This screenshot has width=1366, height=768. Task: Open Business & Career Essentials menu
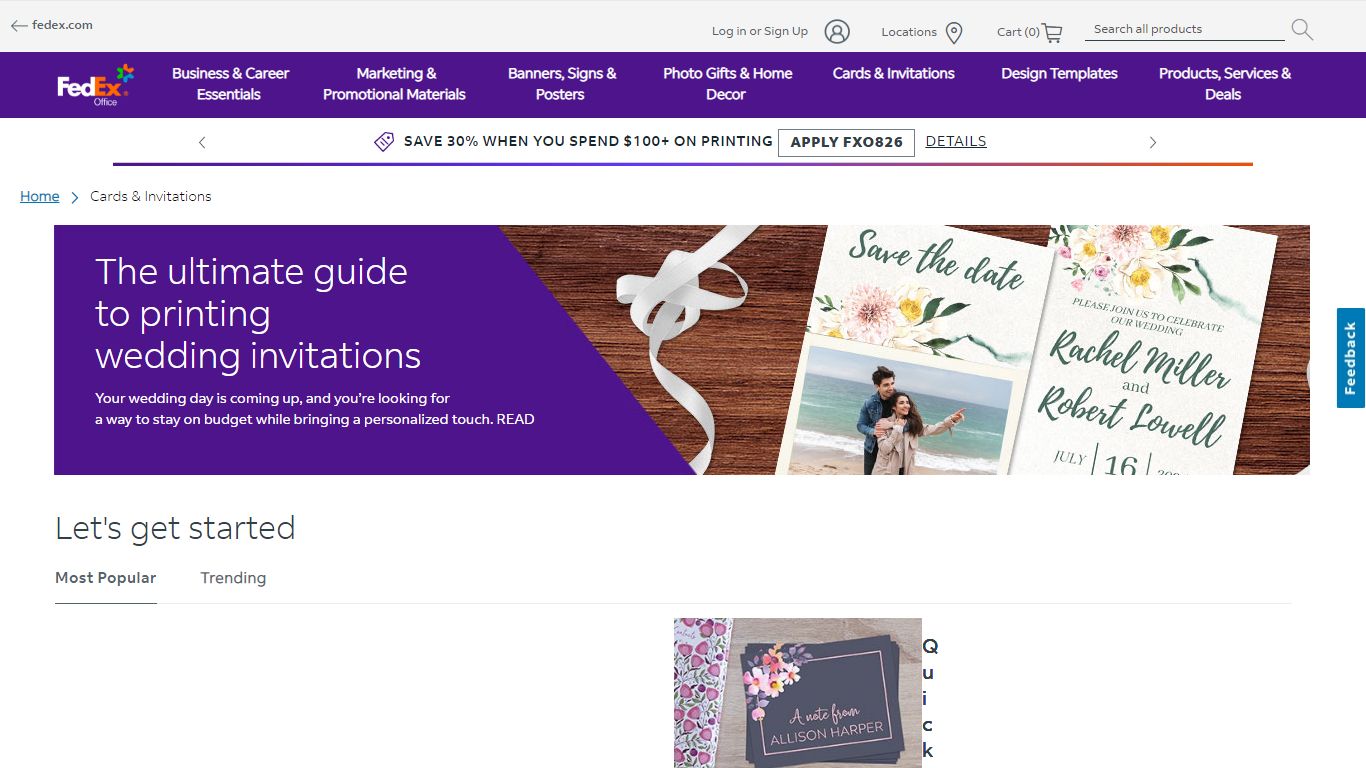click(x=230, y=84)
